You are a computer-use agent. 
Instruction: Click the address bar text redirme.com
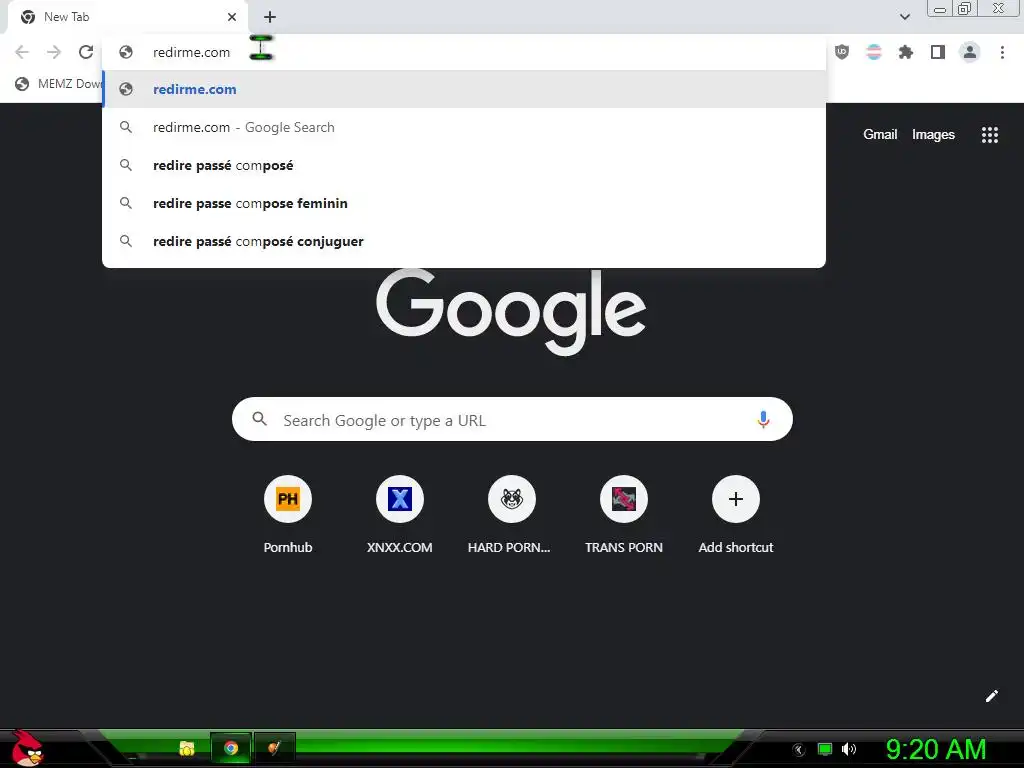coord(191,52)
